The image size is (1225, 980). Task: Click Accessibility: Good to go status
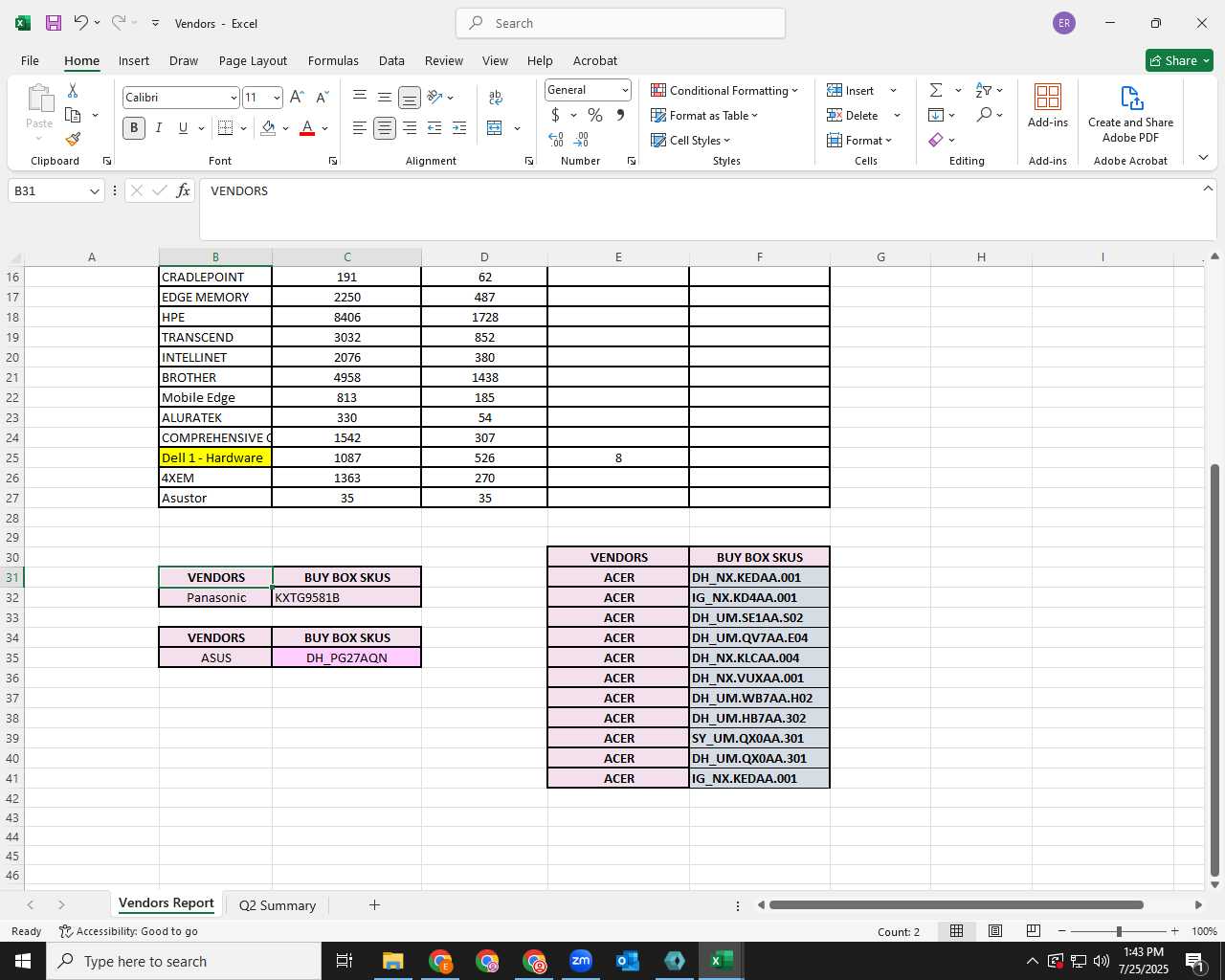[128, 931]
